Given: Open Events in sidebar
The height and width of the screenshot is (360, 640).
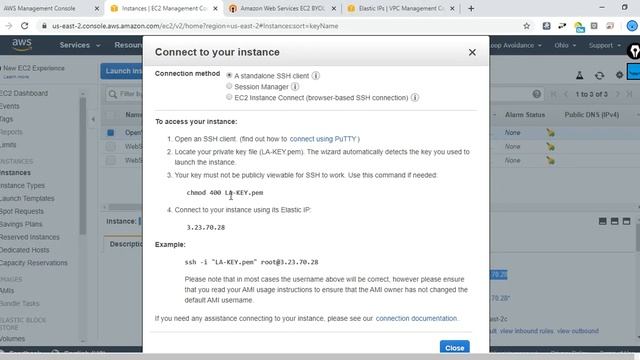Looking at the screenshot, I should (10, 106).
